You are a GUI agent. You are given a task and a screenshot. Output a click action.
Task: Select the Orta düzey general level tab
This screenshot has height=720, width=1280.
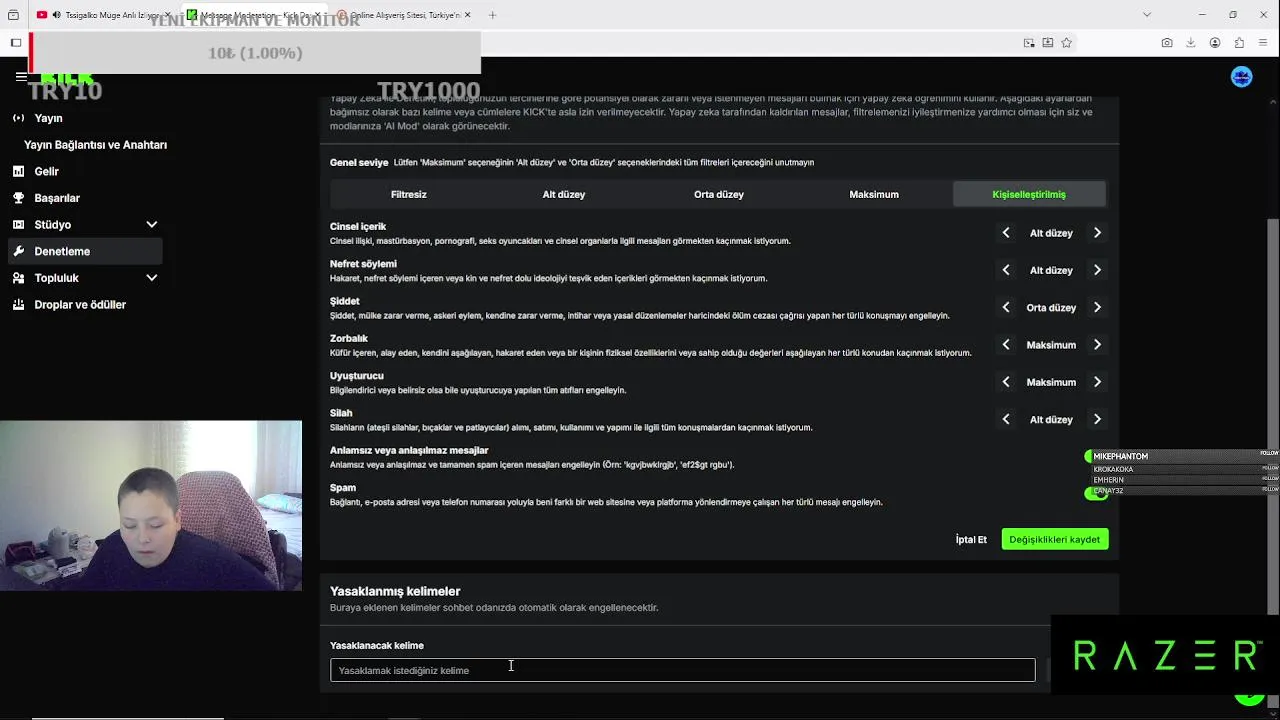719,194
